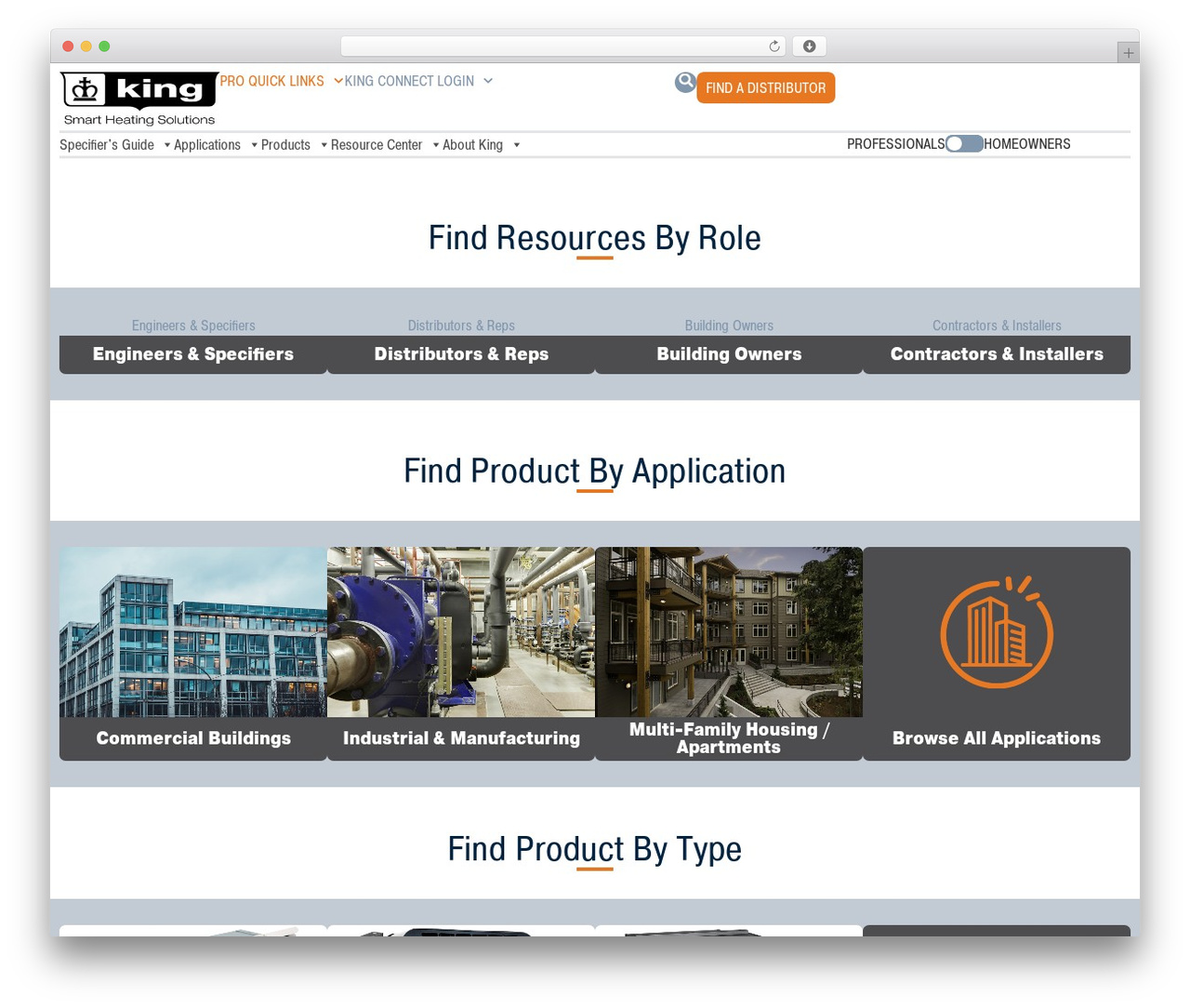Click the Find a Distributor button
Viewport: 1190px width, 1008px height.
pyautogui.click(x=766, y=87)
